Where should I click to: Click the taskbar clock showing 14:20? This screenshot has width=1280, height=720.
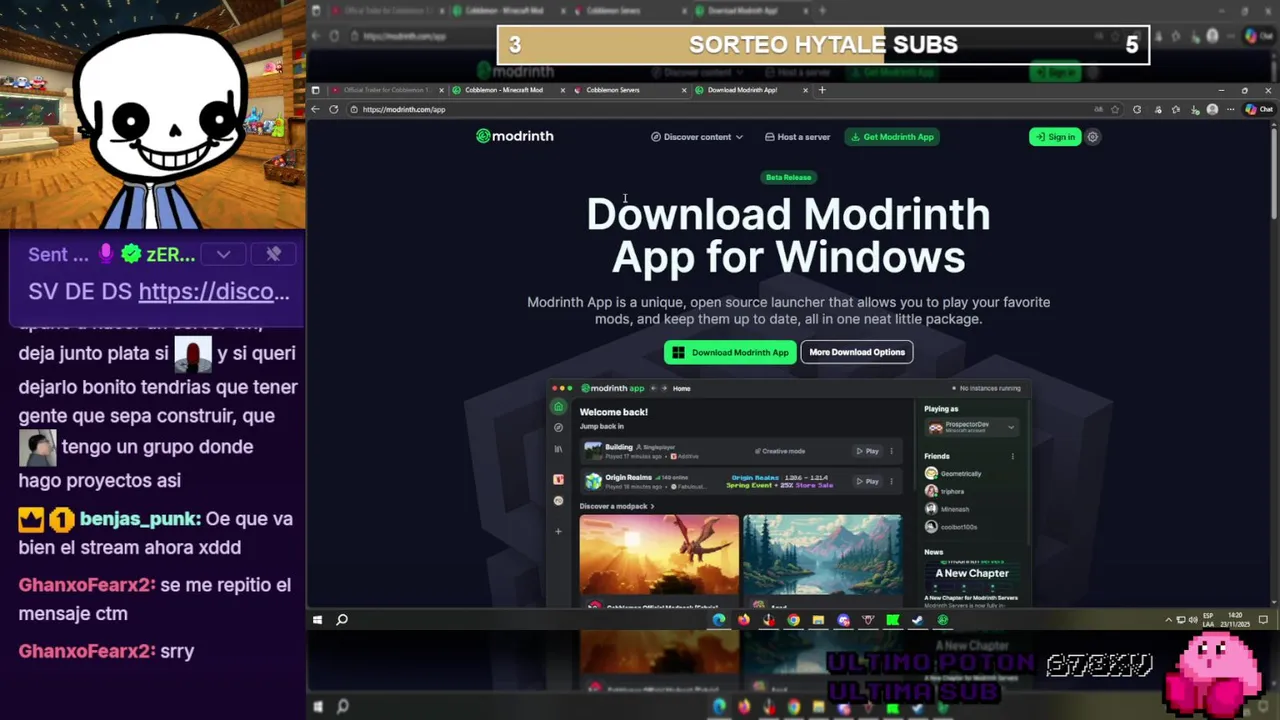pyautogui.click(x=1236, y=620)
